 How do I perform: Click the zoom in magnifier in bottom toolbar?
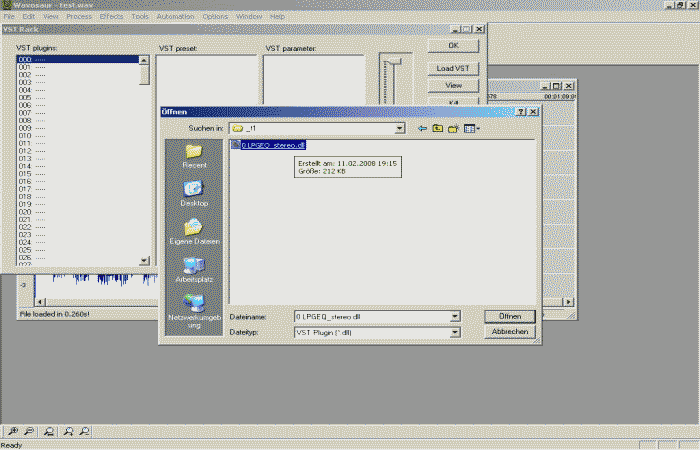tap(13, 431)
